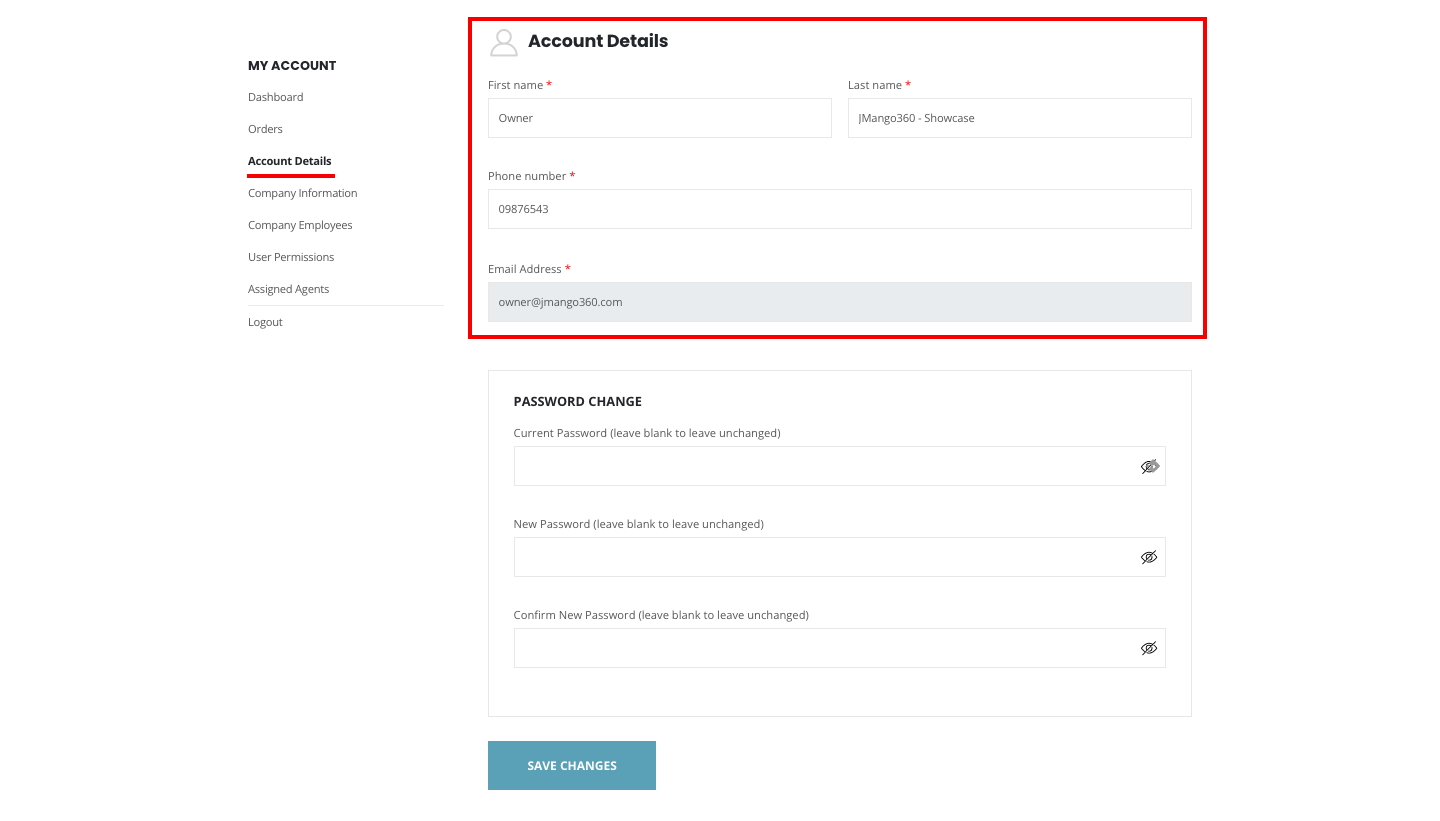The height and width of the screenshot is (821, 1440).
Task: View Assigned Agents in sidebar
Action: (288, 289)
